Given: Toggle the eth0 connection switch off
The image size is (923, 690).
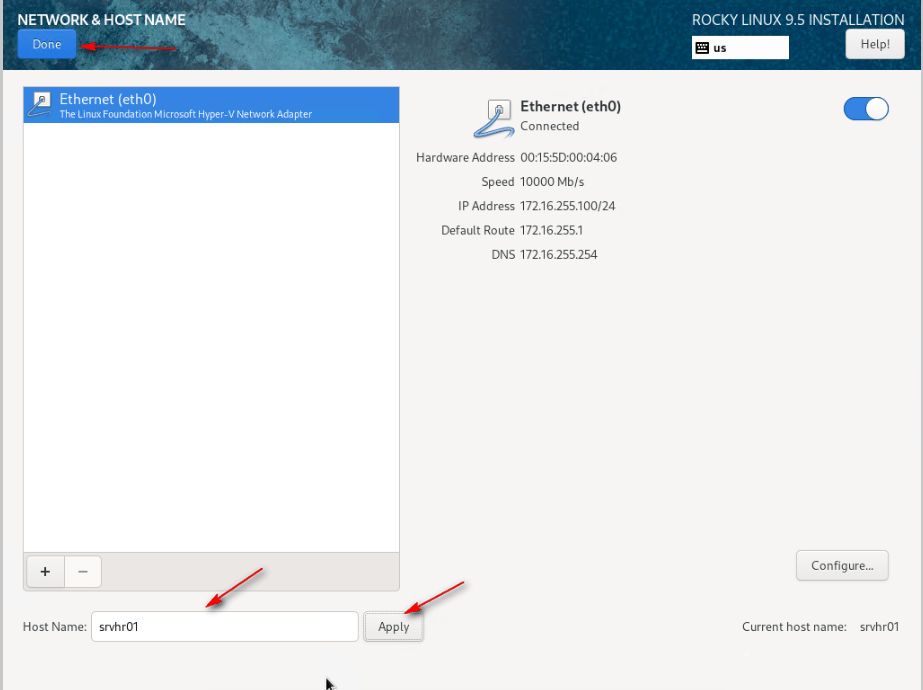Looking at the screenshot, I should click(x=866, y=109).
